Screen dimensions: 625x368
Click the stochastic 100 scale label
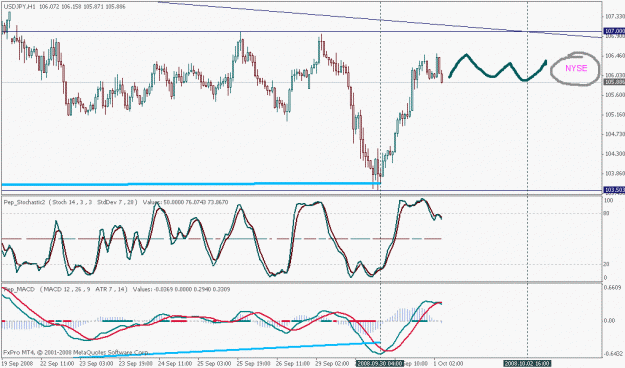[x=609, y=201]
